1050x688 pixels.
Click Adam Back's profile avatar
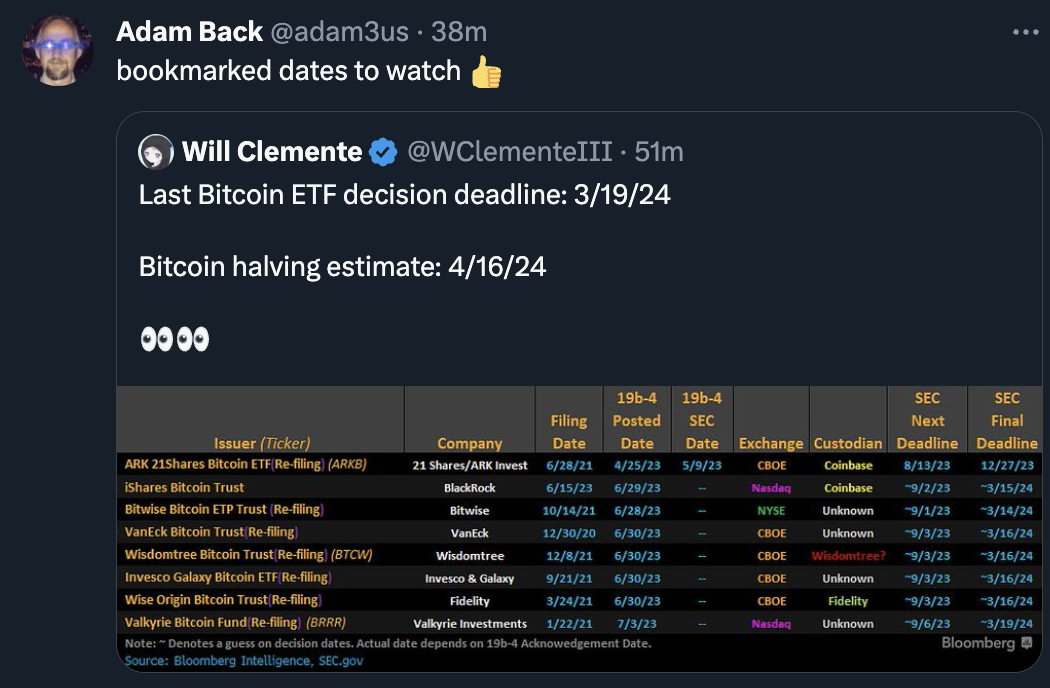57,48
